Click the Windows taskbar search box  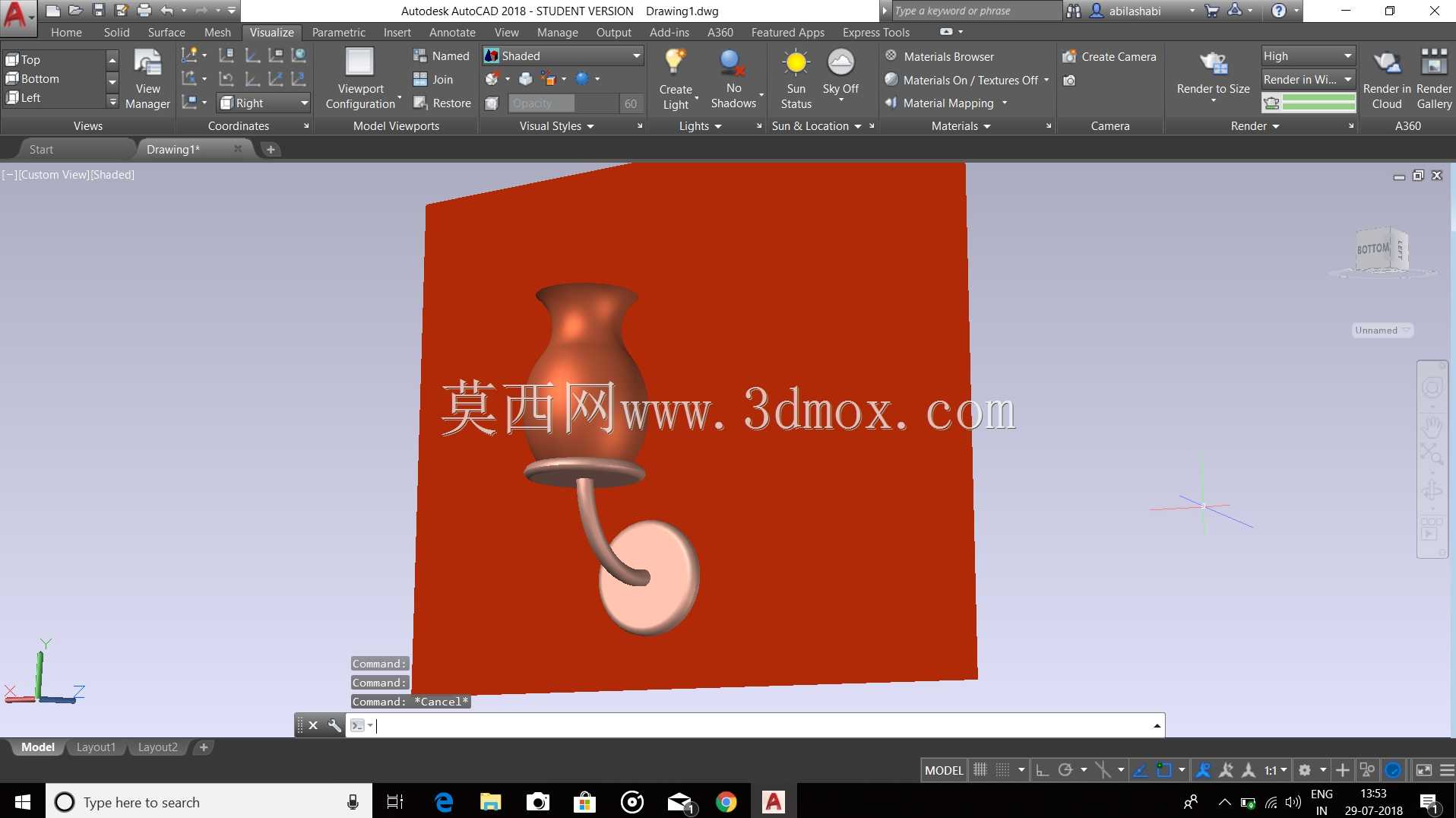pyautogui.click(x=209, y=802)
